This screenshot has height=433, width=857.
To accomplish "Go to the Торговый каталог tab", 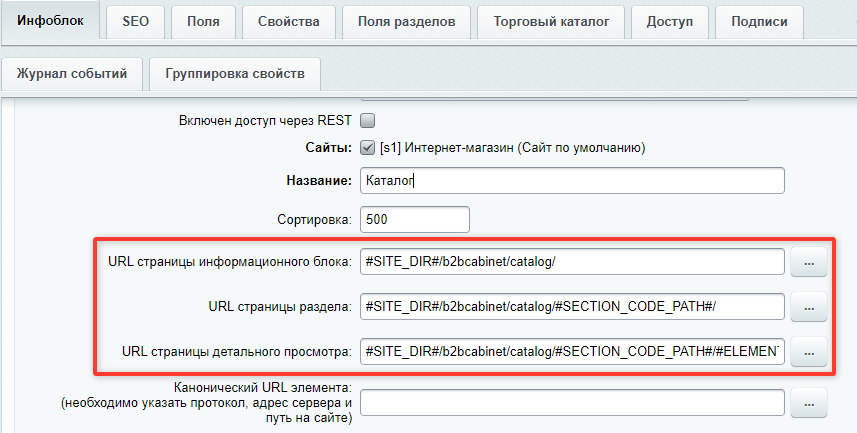I will click(x=551, y=22).
